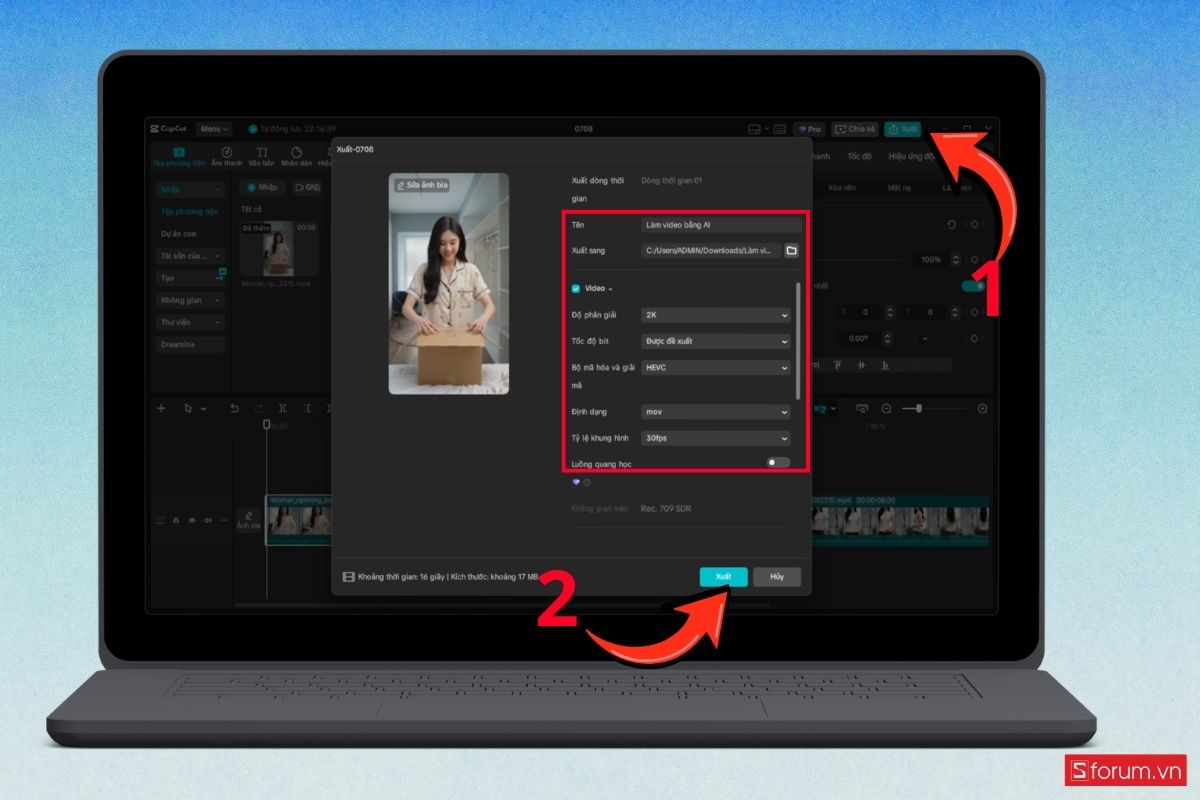The image size is (1200, 800).
Task: Select the Xóa nền tab in properties
Action: (843, 187)
